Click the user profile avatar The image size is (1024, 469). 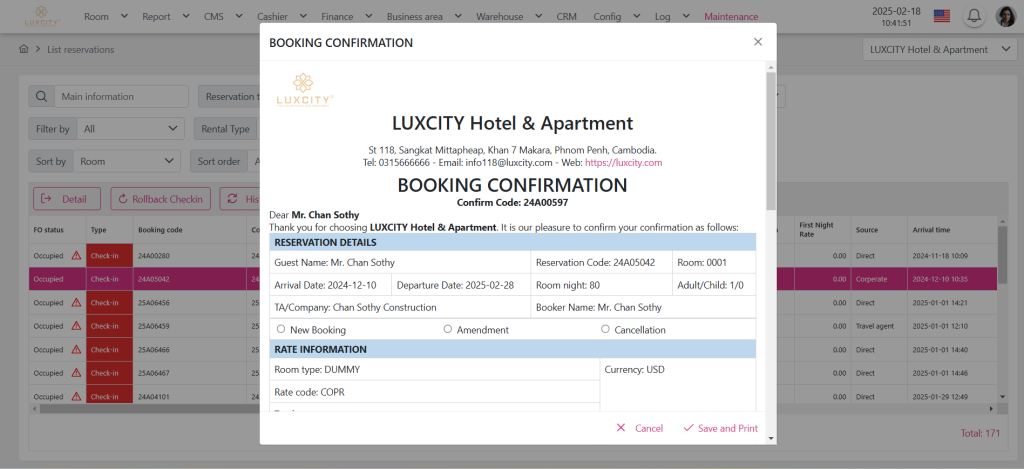tap(1005, 16)
